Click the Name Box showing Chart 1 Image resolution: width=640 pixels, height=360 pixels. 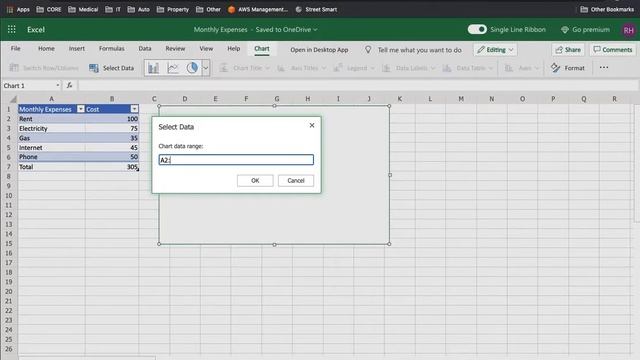tap(31, 85)
